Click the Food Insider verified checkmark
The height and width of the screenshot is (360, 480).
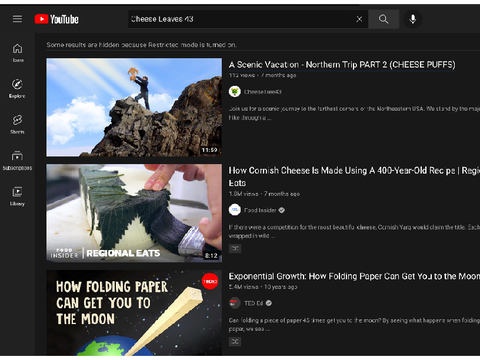pos(282,210)
